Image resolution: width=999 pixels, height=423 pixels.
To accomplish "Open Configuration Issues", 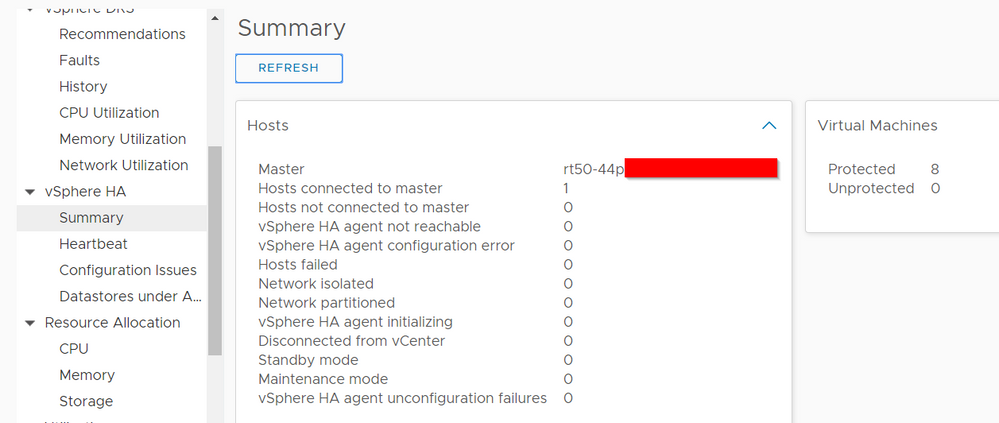I will (128, 270).
